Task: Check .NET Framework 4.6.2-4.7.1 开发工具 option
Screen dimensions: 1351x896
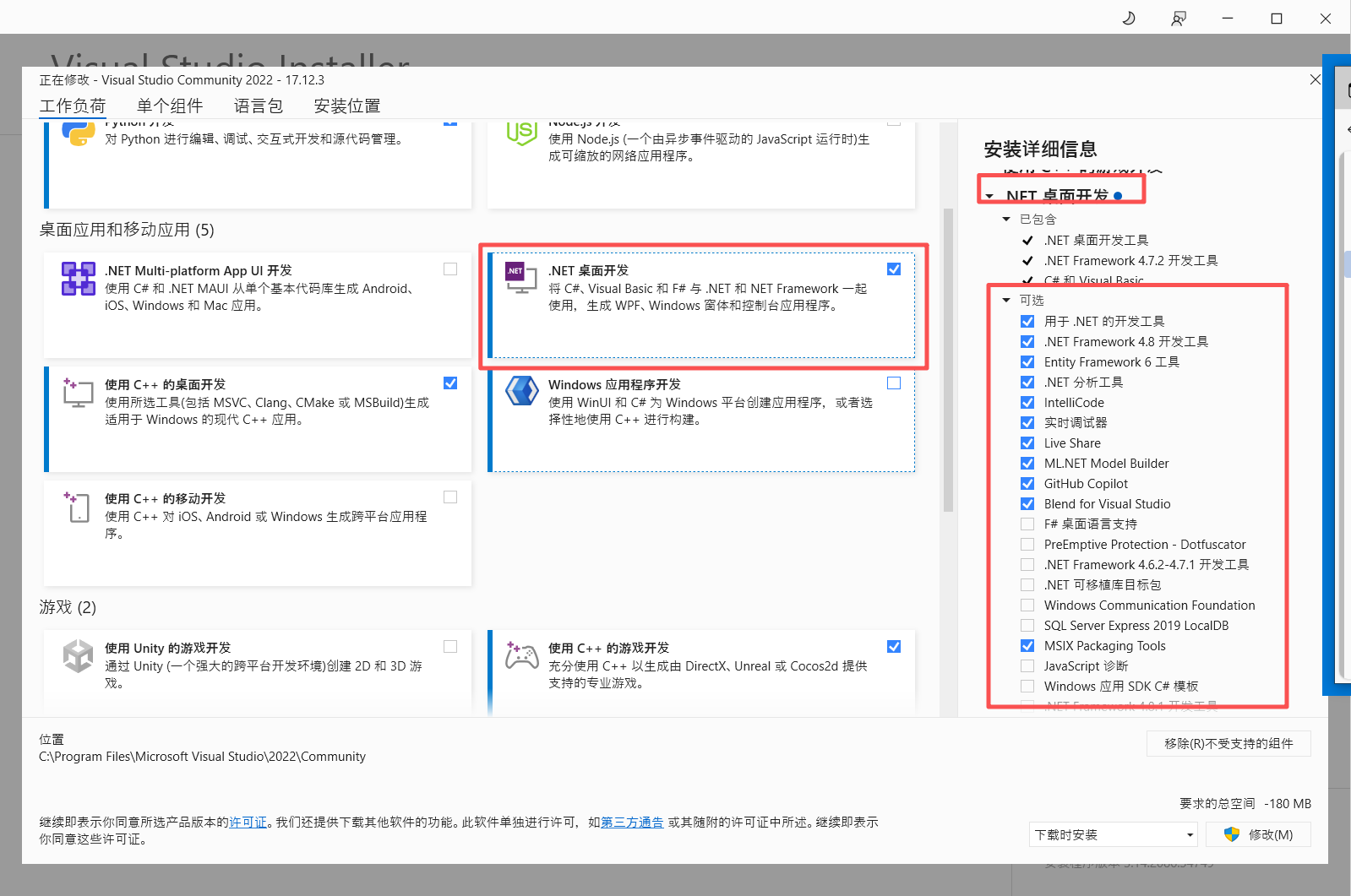Action: point(1027,565)
